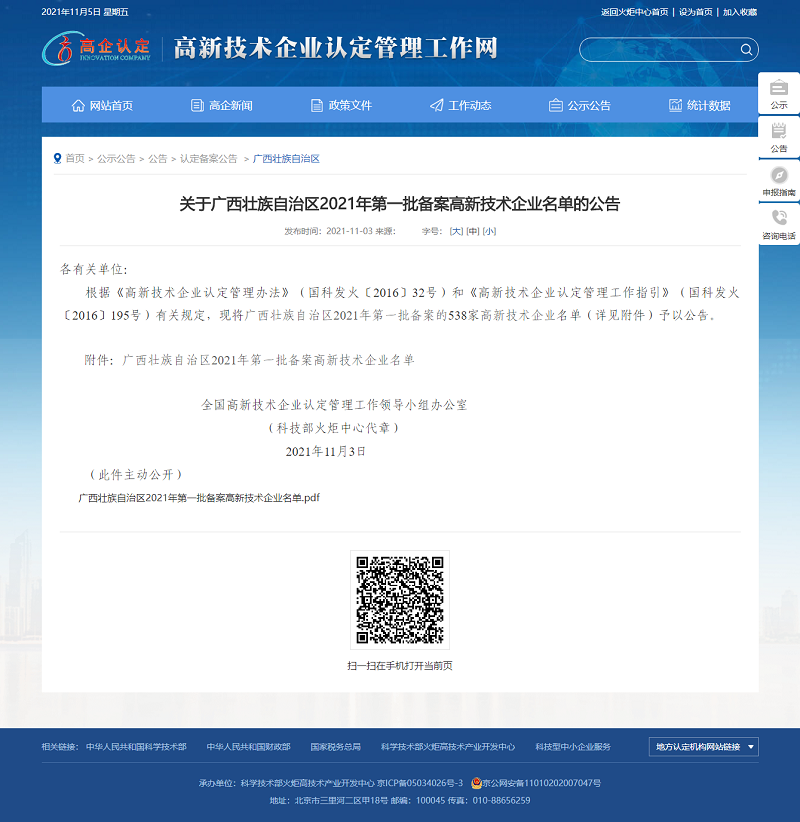Open the 公示公告 breadcrumb link
The width and height of the screenshot is (800, 822).
click(115, 157)
